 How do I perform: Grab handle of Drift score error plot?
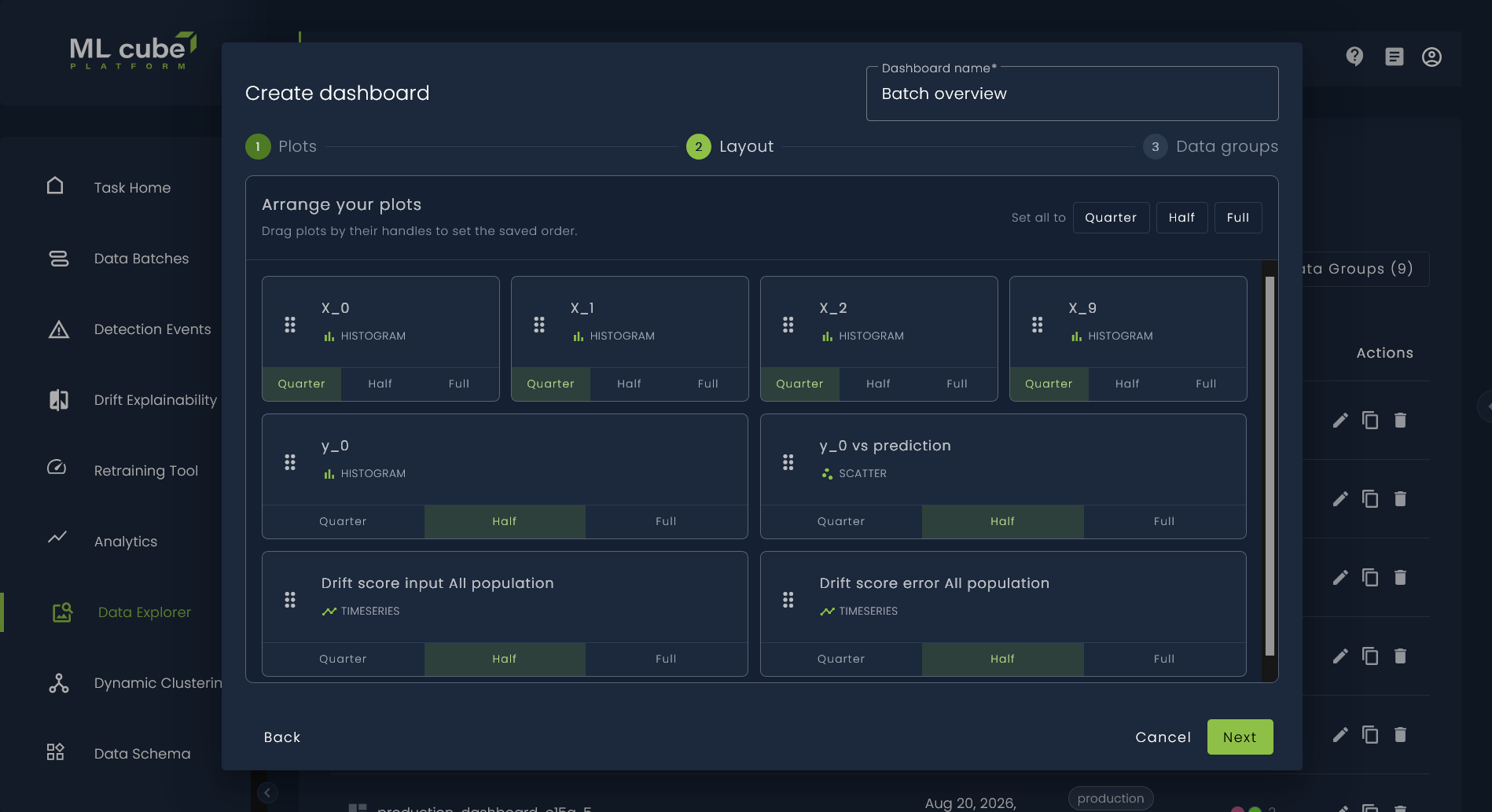click(x=788, y=600)
